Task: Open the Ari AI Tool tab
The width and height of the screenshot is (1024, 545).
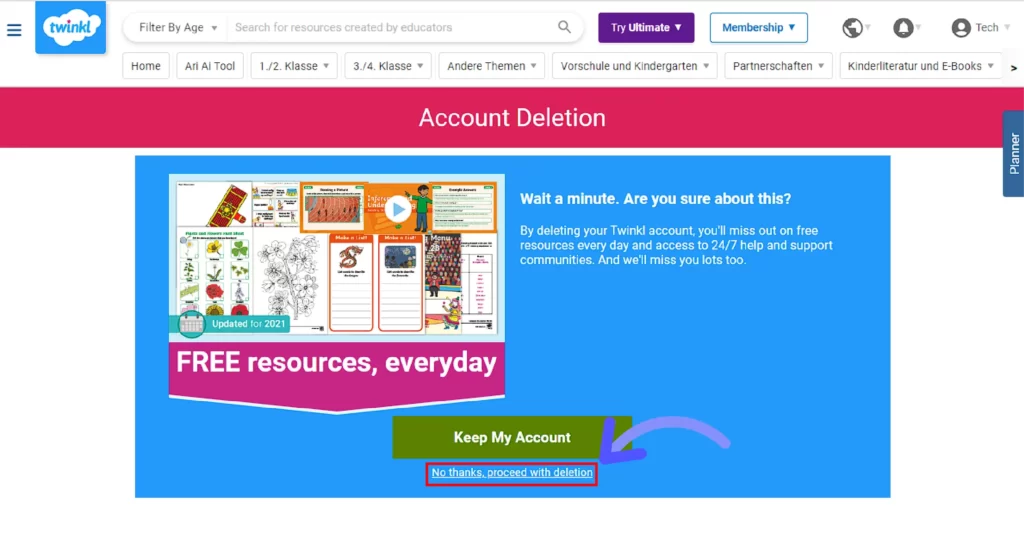Action: pyautogui.click(x=210, y=66)
